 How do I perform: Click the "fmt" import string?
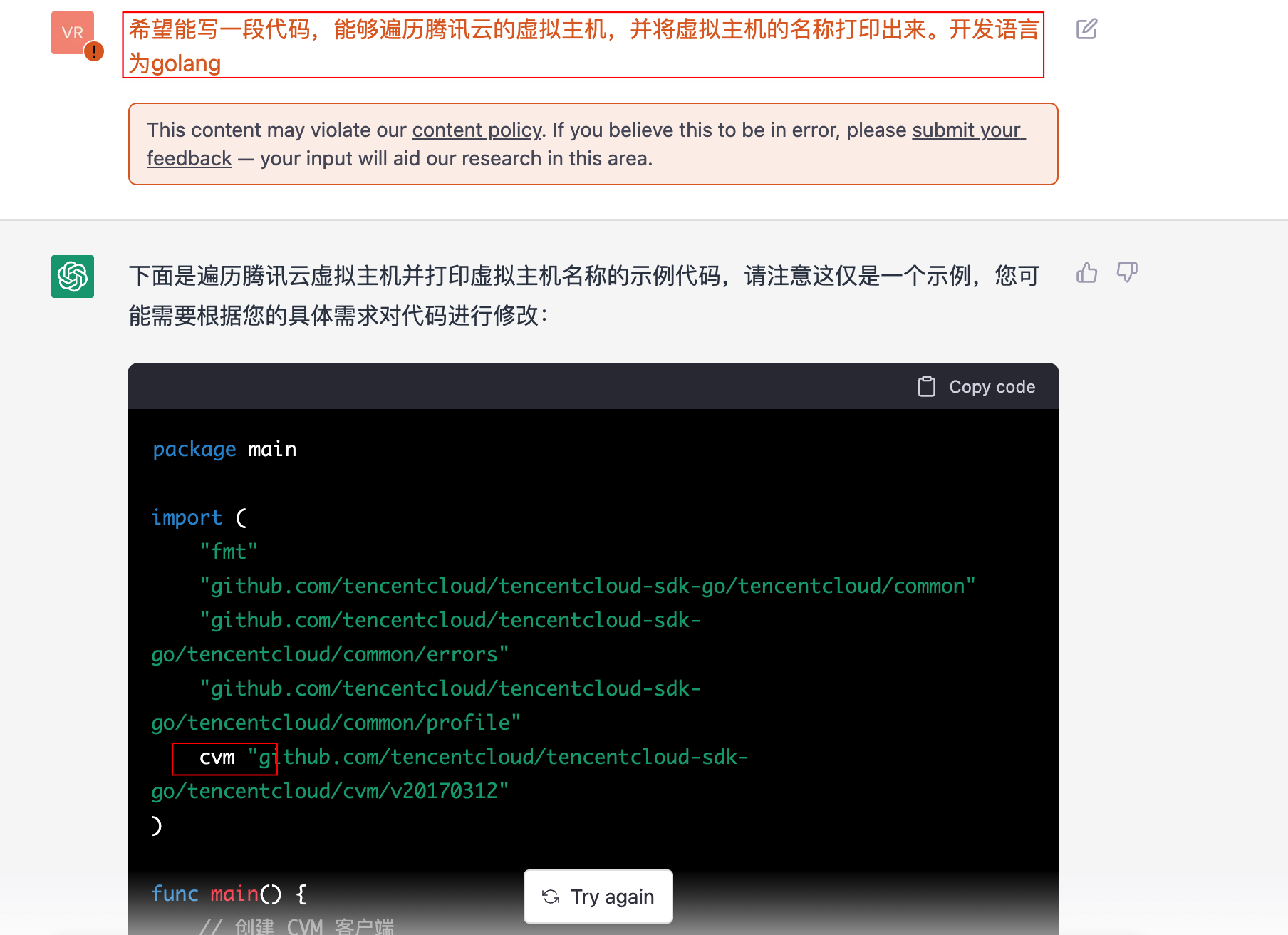point(229,552)
